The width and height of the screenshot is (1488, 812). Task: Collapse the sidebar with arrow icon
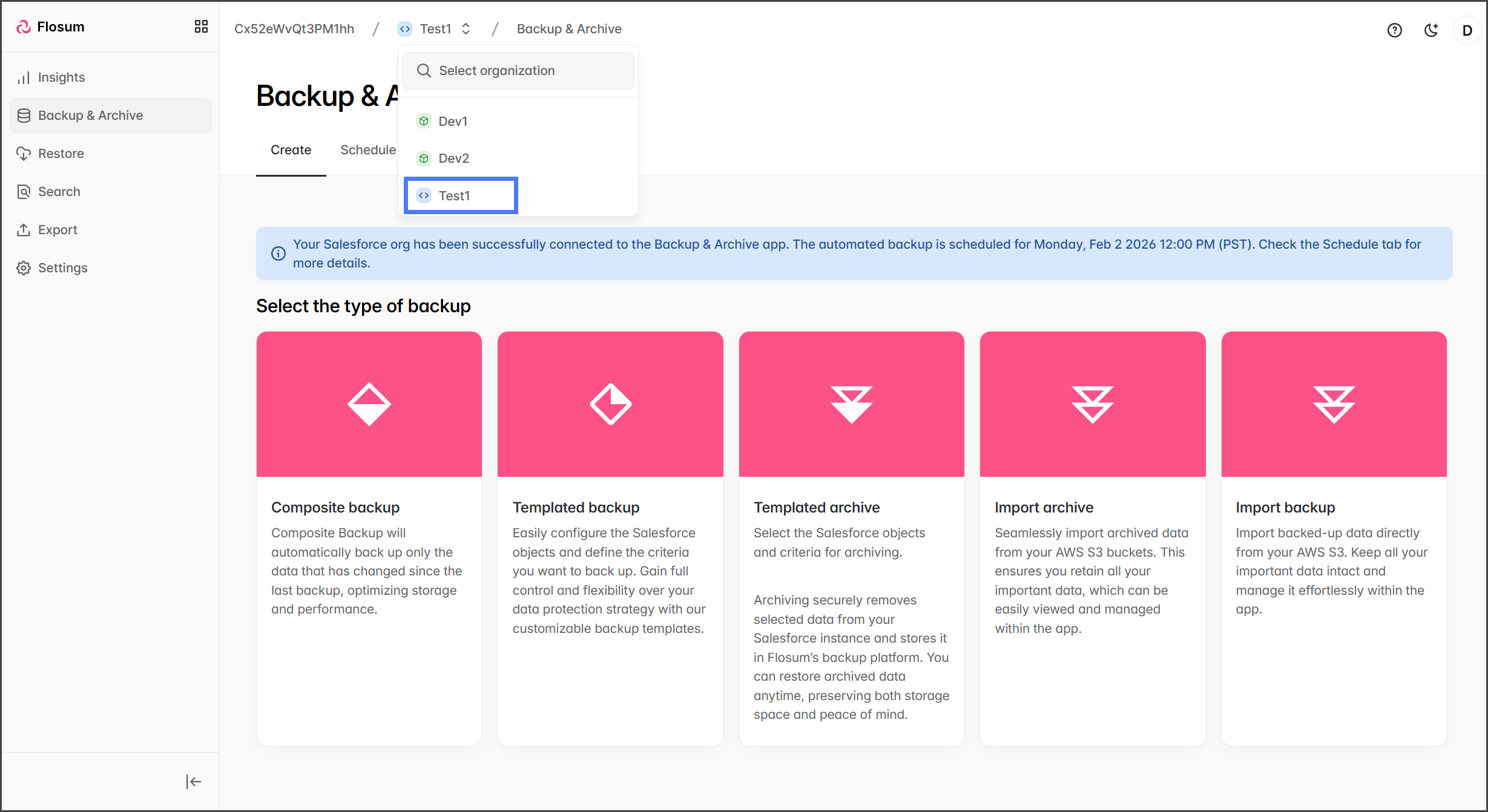193,782
